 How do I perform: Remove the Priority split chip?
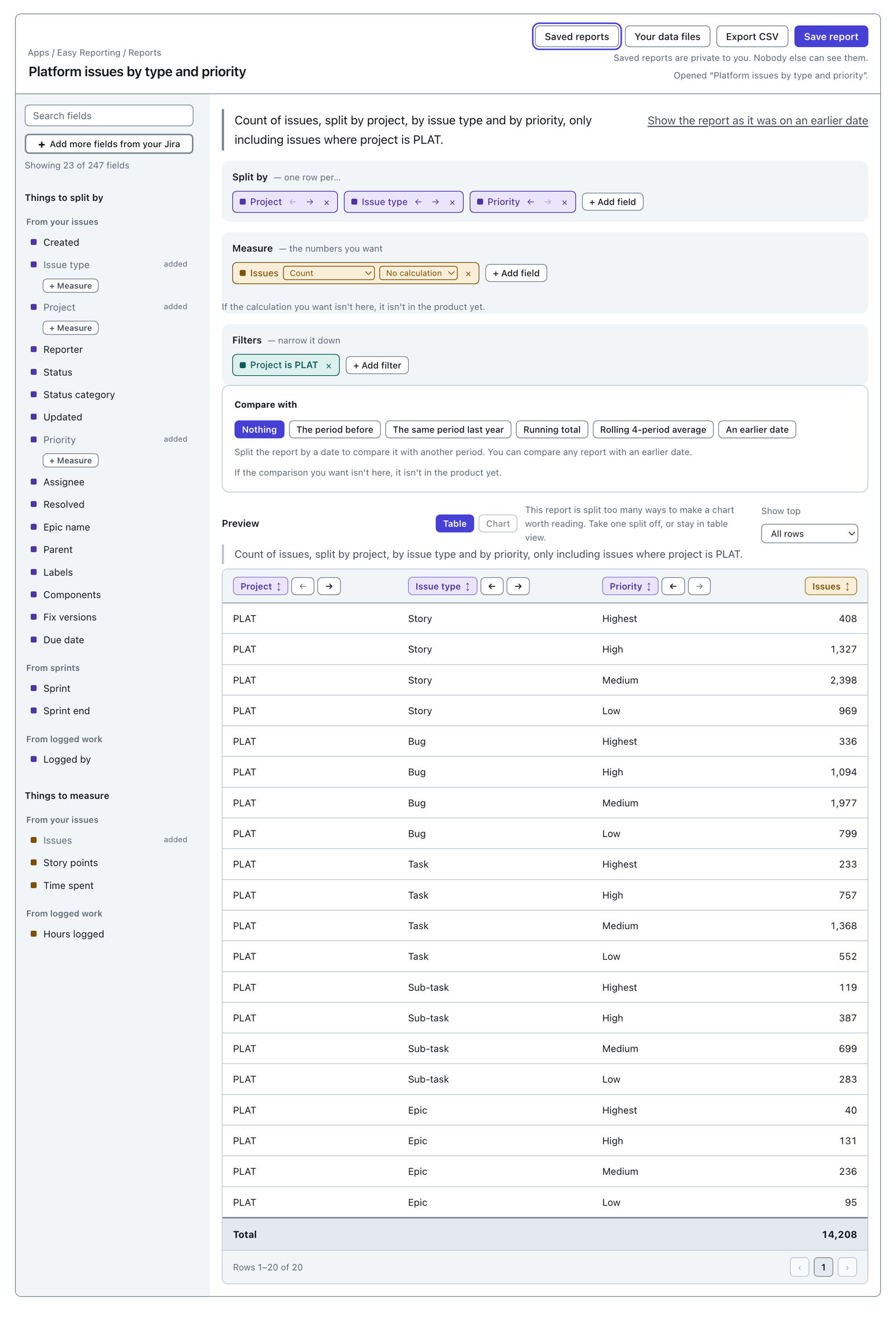pos(564,202)
